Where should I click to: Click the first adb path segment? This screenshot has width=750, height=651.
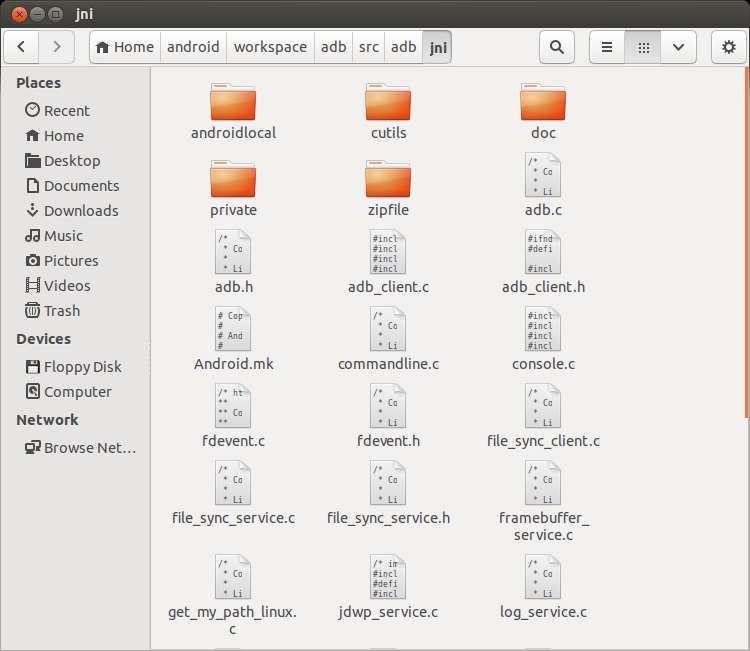(333, 47)
